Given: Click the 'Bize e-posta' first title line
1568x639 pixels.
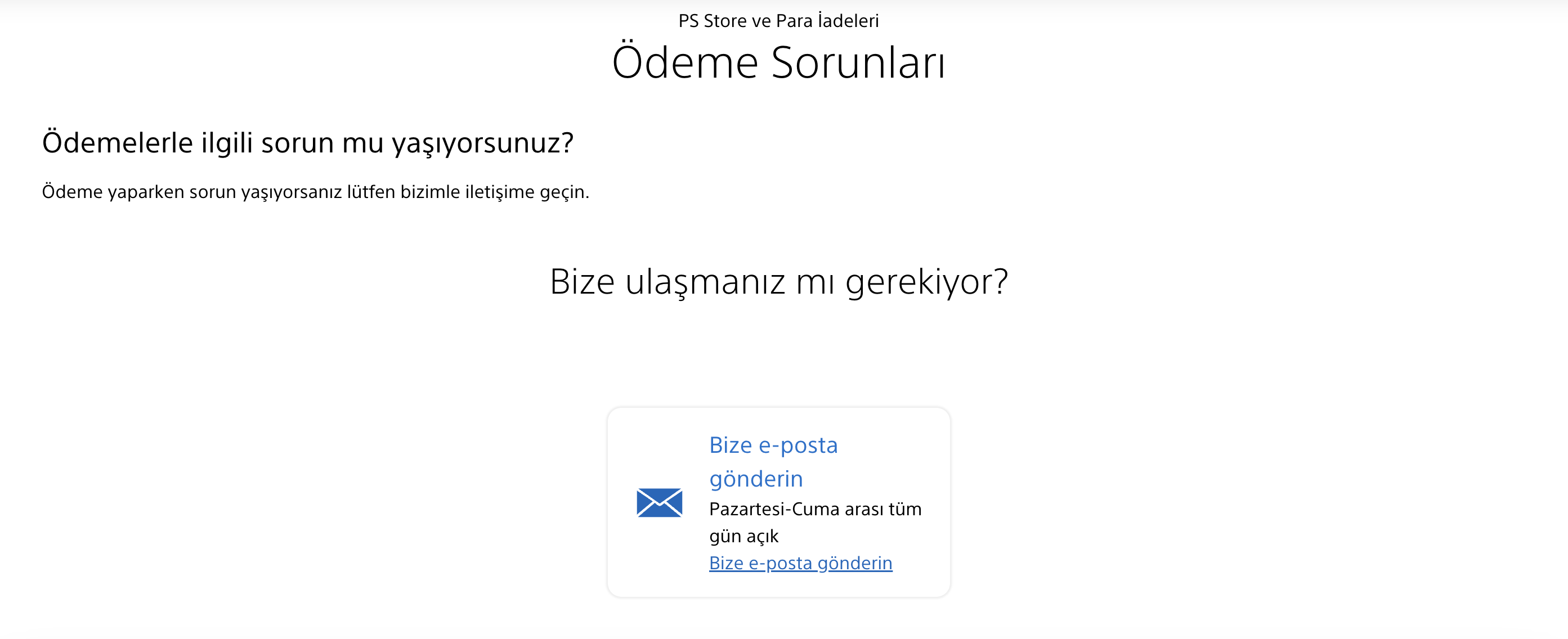Looking at the screenshot, I should click(774, 445).
